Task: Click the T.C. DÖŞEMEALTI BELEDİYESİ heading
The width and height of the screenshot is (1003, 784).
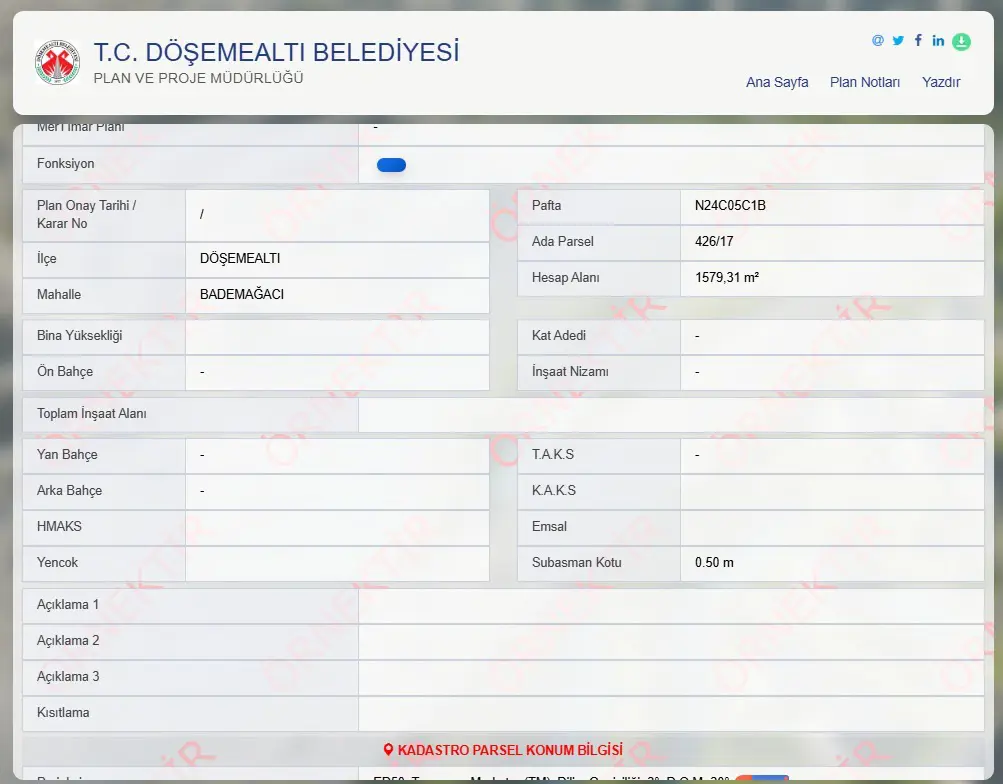Action: click(276, 52)
